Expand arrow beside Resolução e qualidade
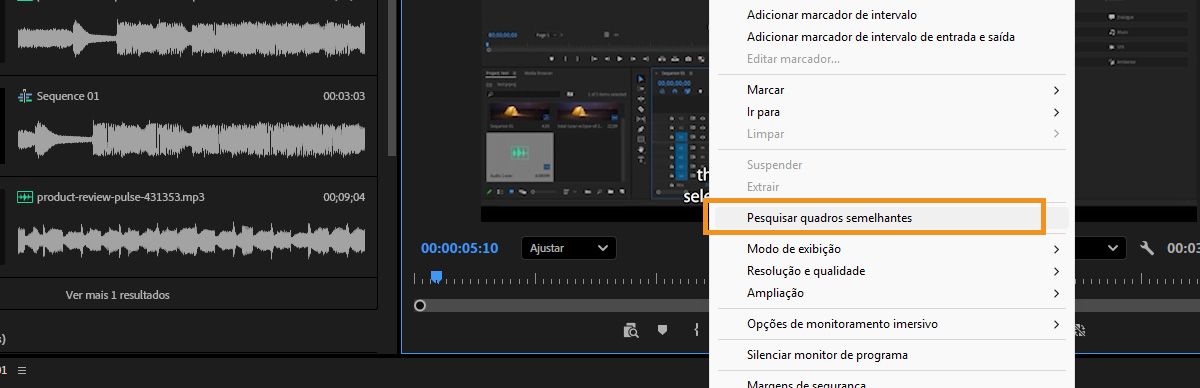The width and height of the screenshot is (1200, 388). pos(1056,271)
